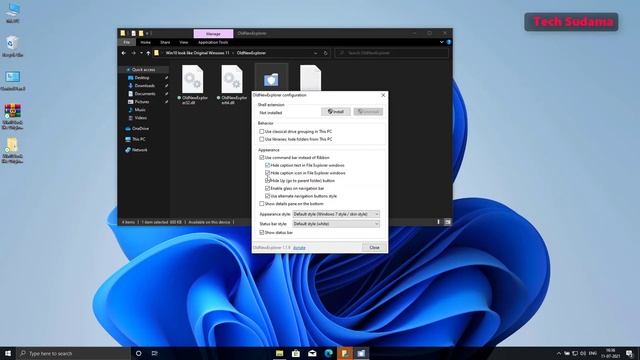
Task: Click the 'Win10 look like Original Windows 11' breadcrumb
Action: [198, 53]
